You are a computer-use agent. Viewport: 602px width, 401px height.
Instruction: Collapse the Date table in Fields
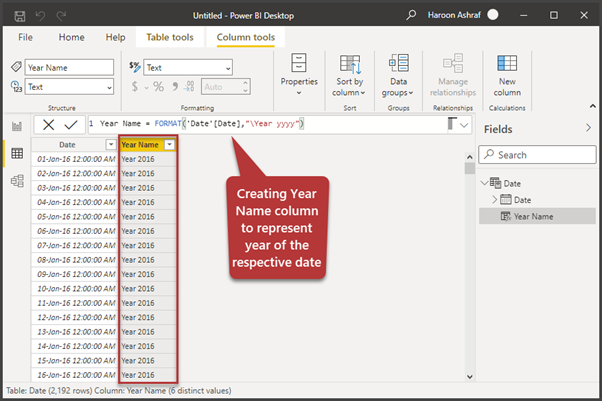pos(485,183)
